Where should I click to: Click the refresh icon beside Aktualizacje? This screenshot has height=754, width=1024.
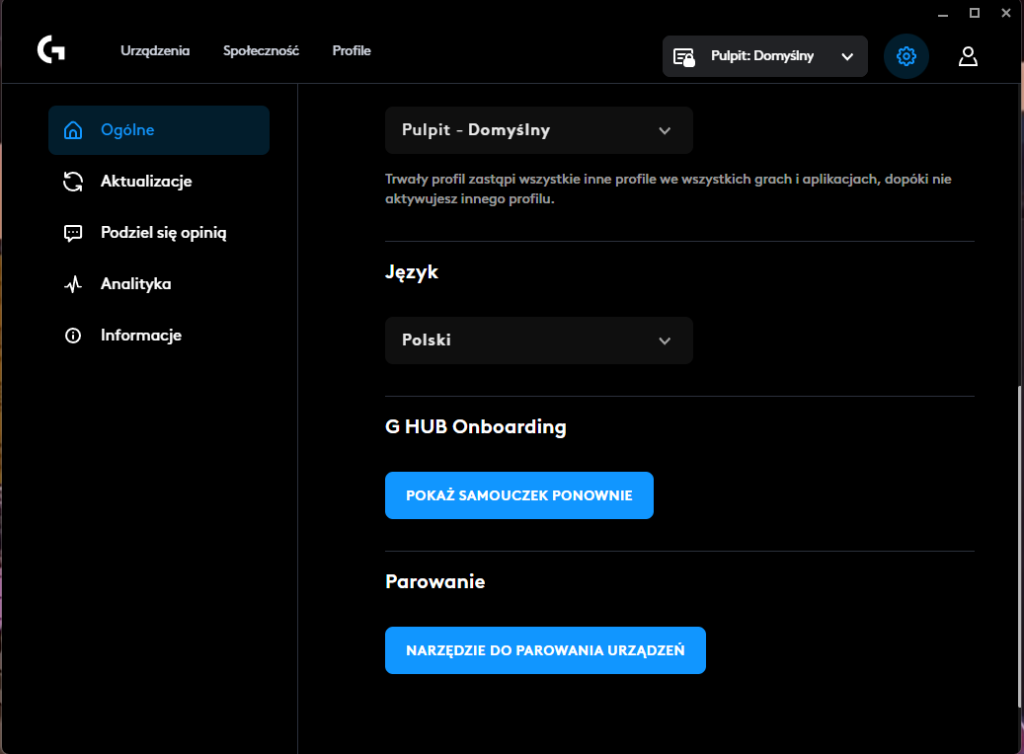coord(72,181)
